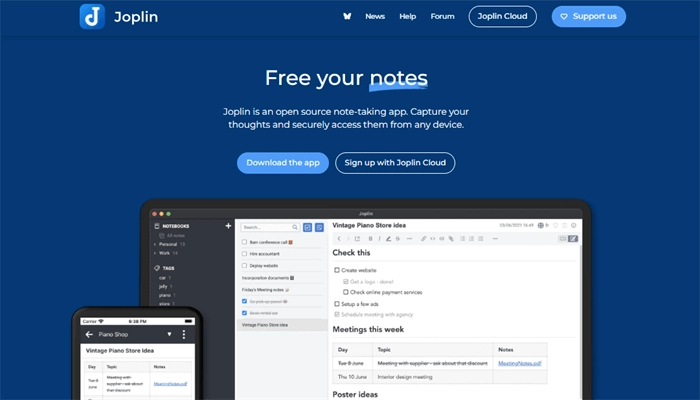Screen dimensions: 700x400
Task: Uncheck Schedule meeting with agency box
Action: 337,315
